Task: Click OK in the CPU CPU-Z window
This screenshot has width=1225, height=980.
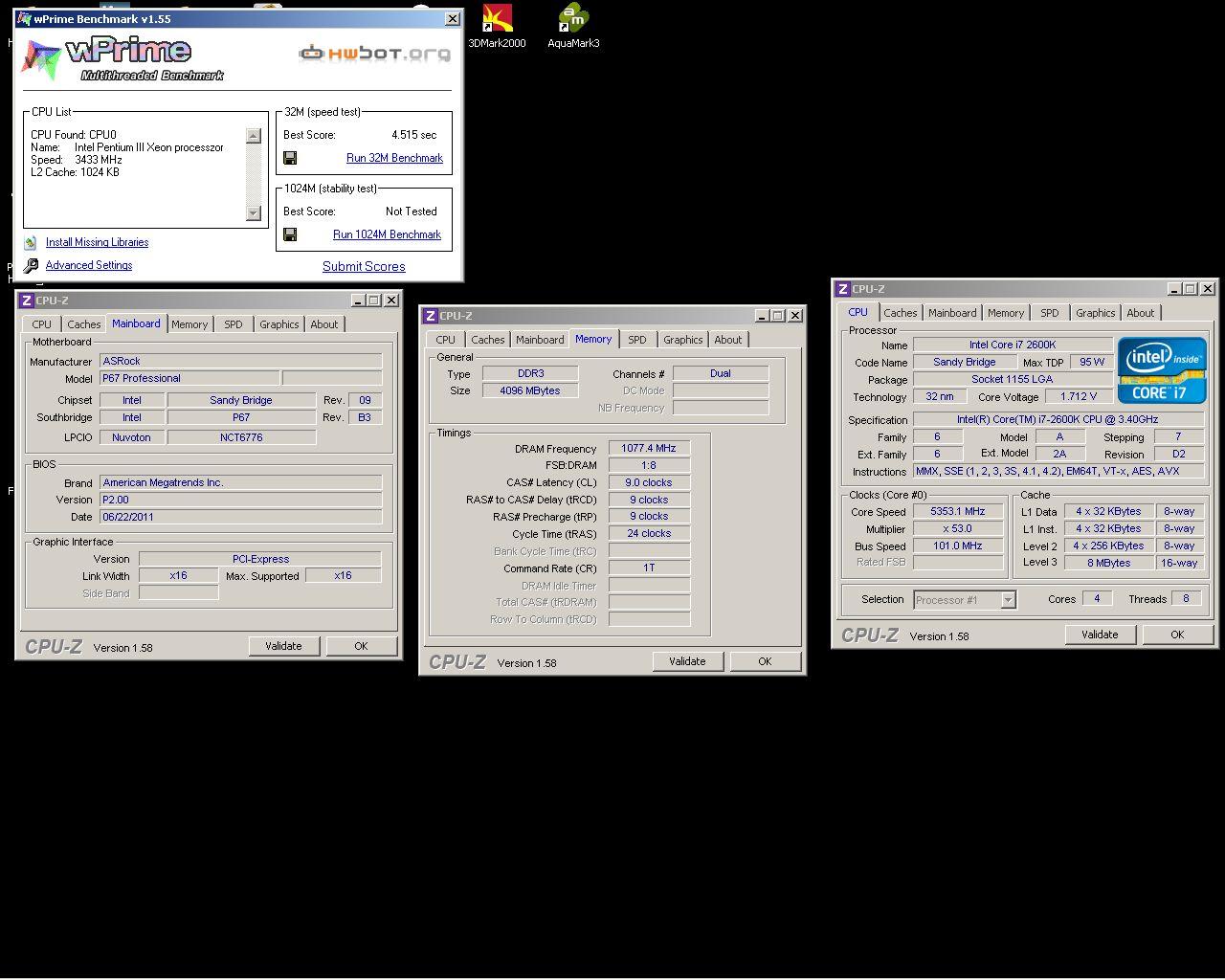Action: [1177, 635]
